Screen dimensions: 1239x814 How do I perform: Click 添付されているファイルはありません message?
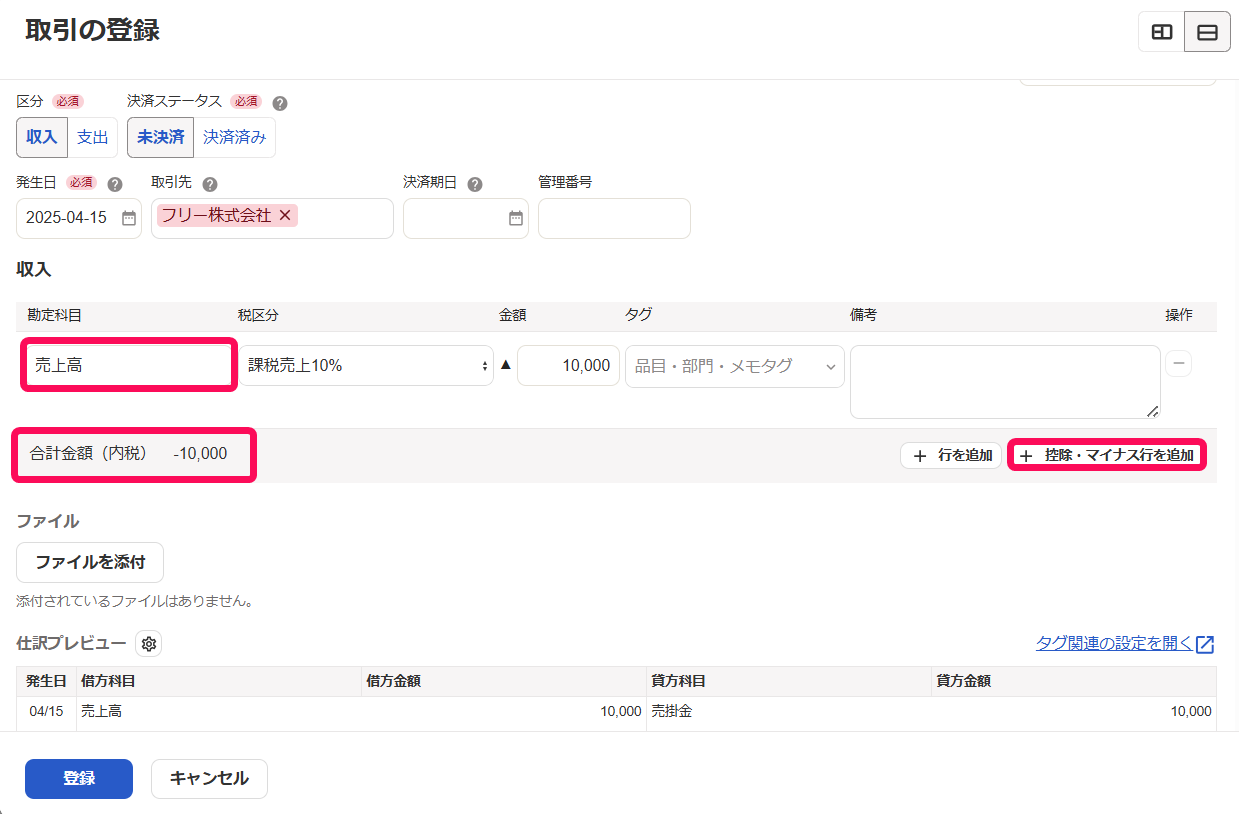point(135,602)
